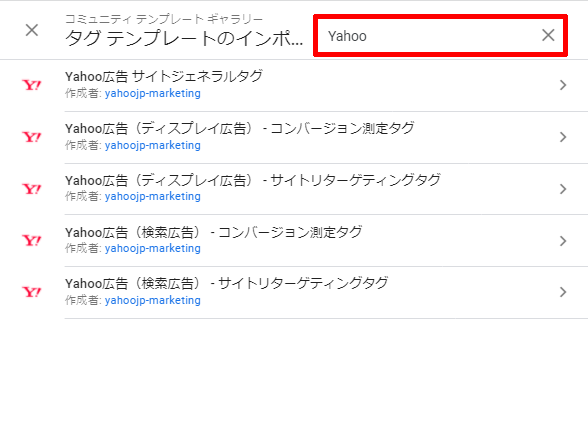This screenshot has height=423, width=588.
Task: Select Yahoo広告（検索広告）コンバージョン測定タグ title
Action: (214, 232)
